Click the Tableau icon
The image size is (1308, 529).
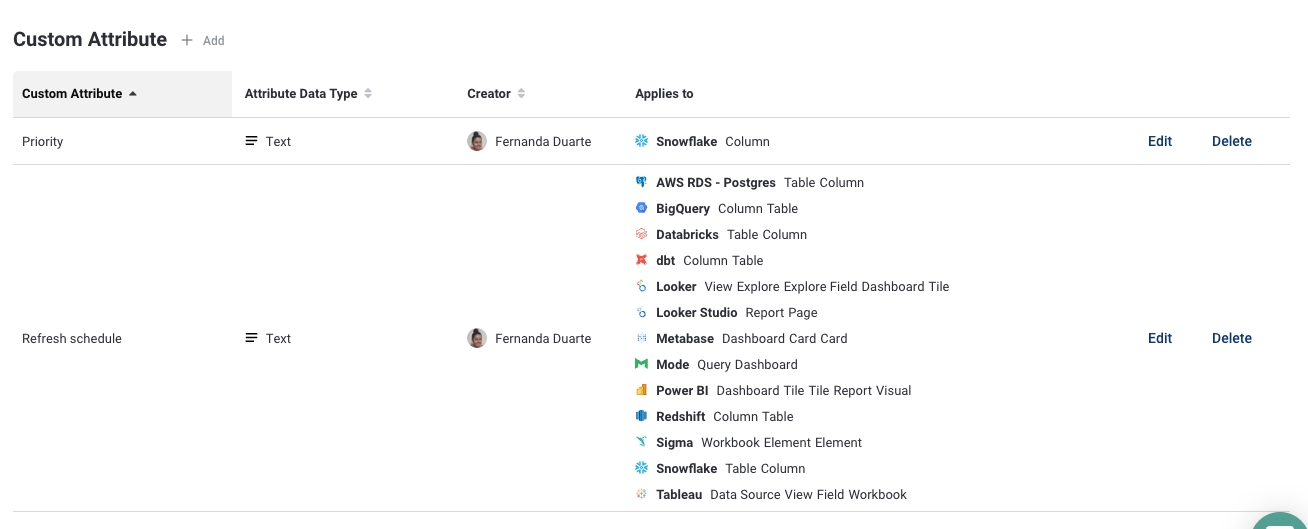click(642, 494)
